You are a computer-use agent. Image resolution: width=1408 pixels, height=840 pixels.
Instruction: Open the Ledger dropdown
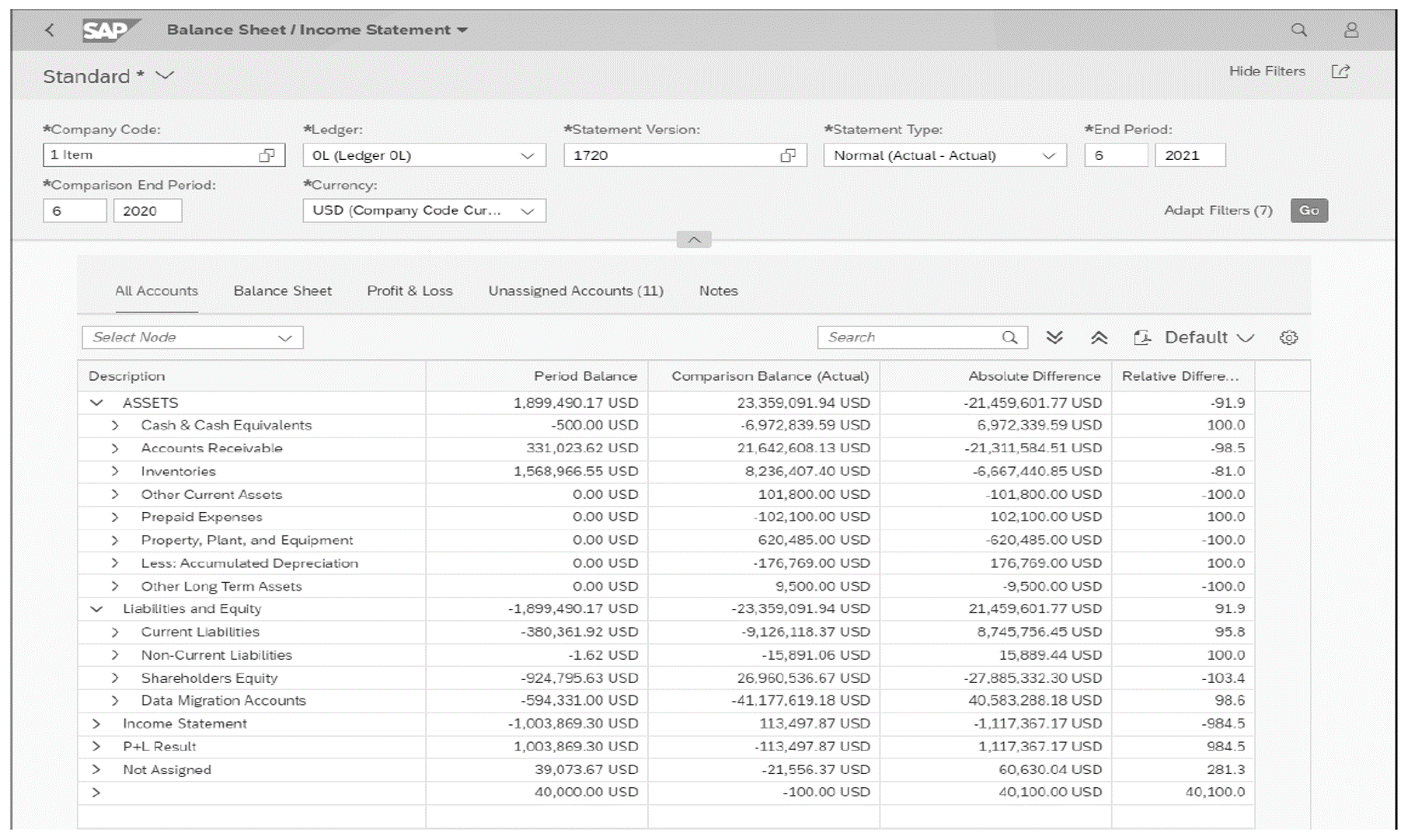528,155
